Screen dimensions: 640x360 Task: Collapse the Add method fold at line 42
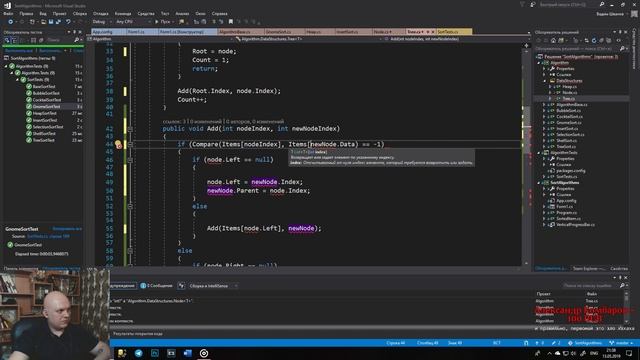tap(130, 129)
